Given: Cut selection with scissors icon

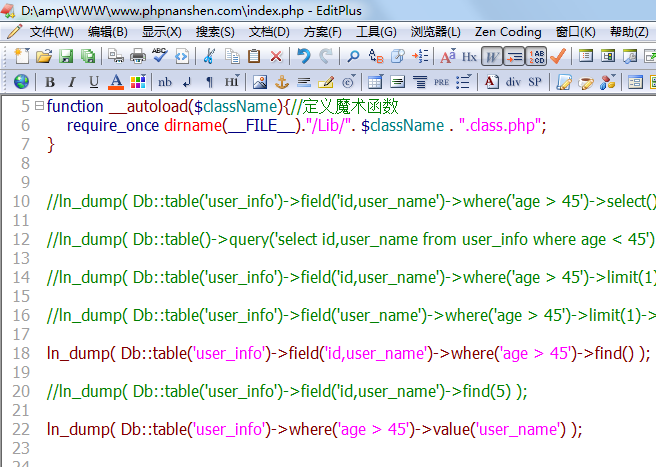Looking at the screenshot, I should pyautogui.click(x=209, y=56).
